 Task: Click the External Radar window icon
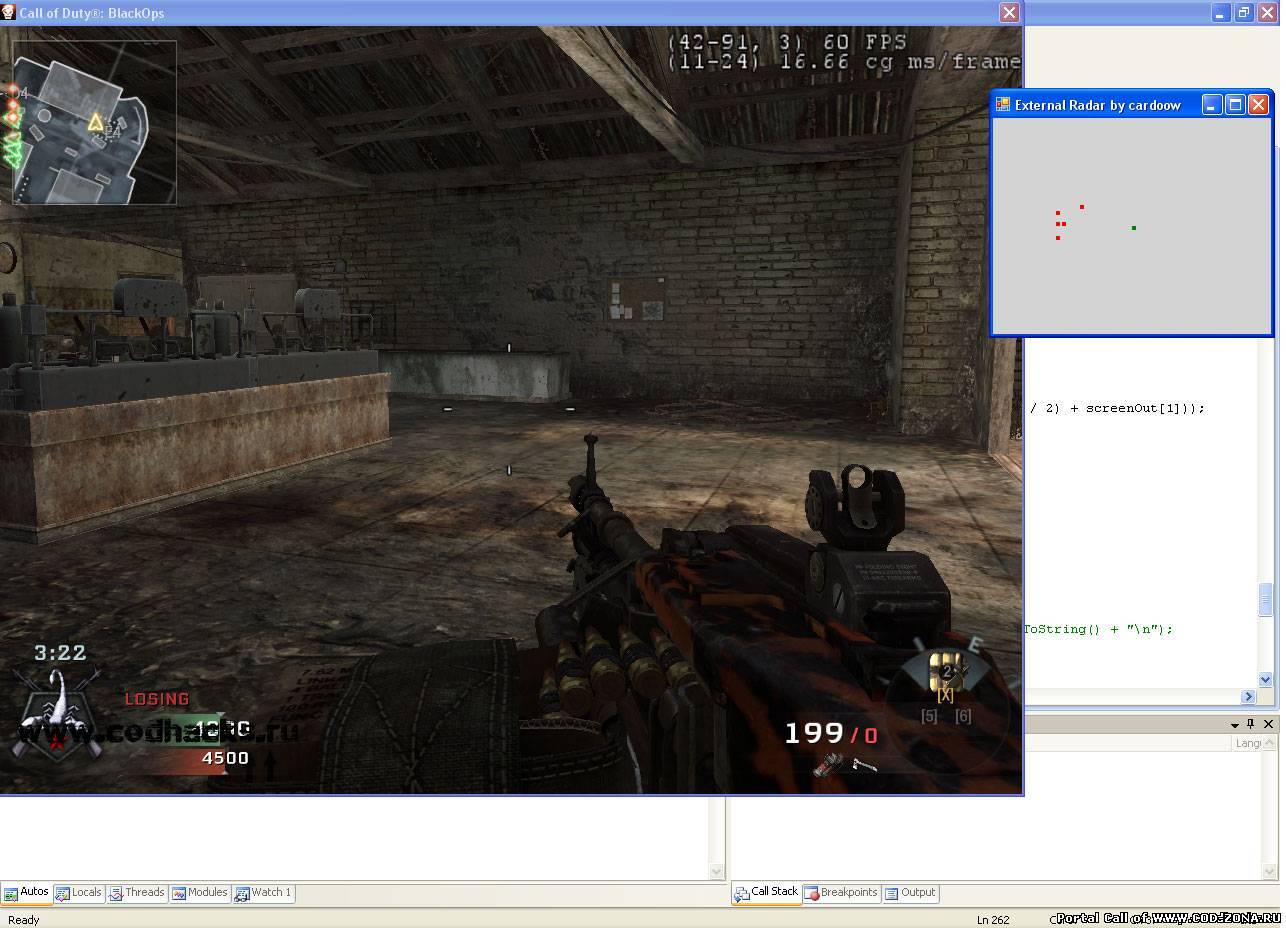coord(1002,104)
